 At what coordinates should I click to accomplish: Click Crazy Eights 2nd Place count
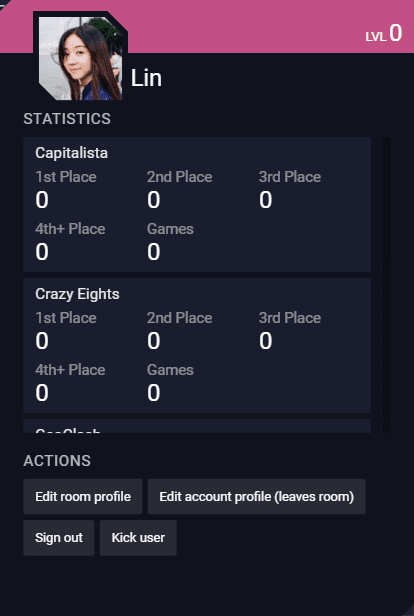[x=154, y=341]
